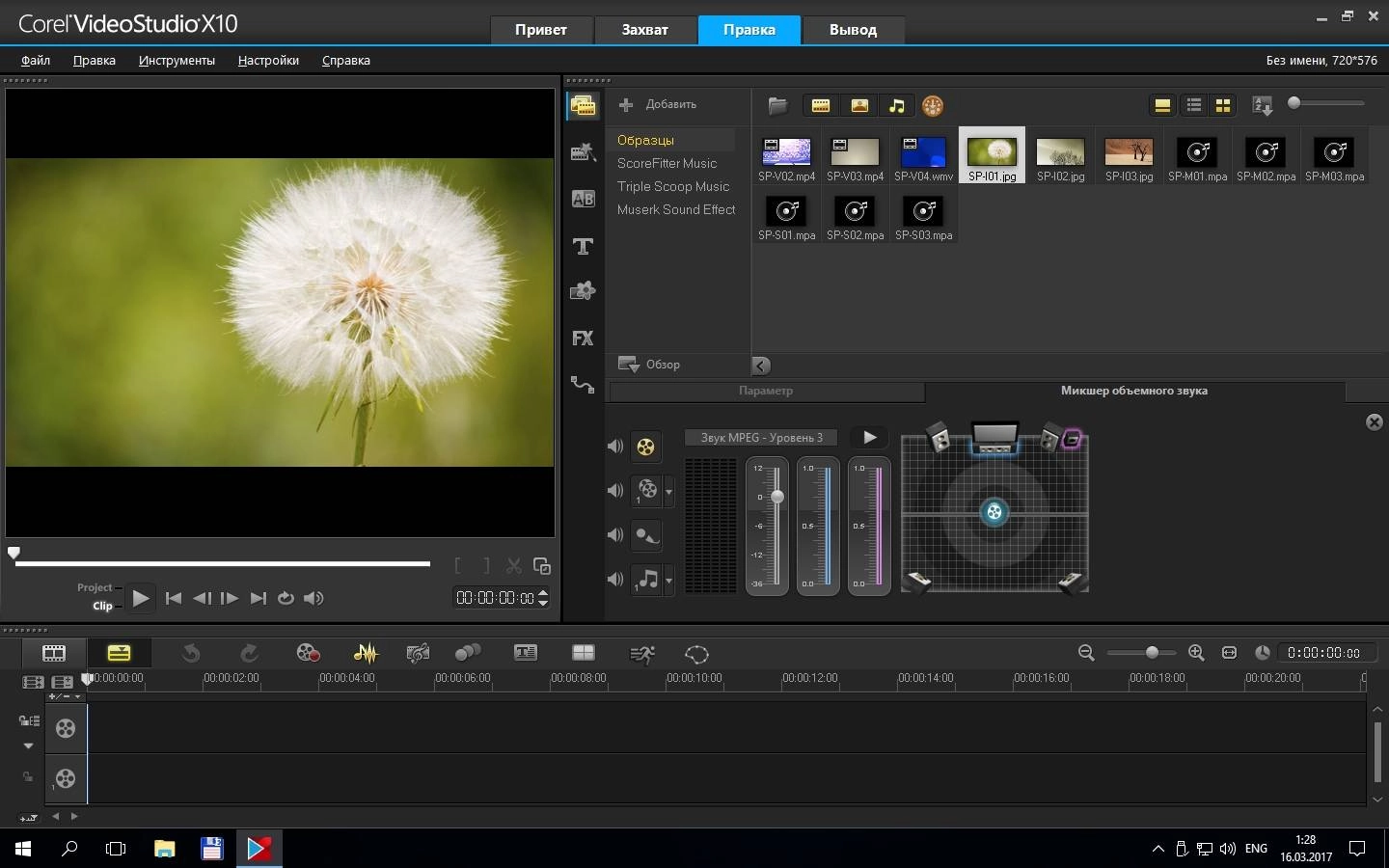Screen dimensions: 1389x868
Task: Switch library to thumbnail grid view
Action: [x=1223, y=105]
